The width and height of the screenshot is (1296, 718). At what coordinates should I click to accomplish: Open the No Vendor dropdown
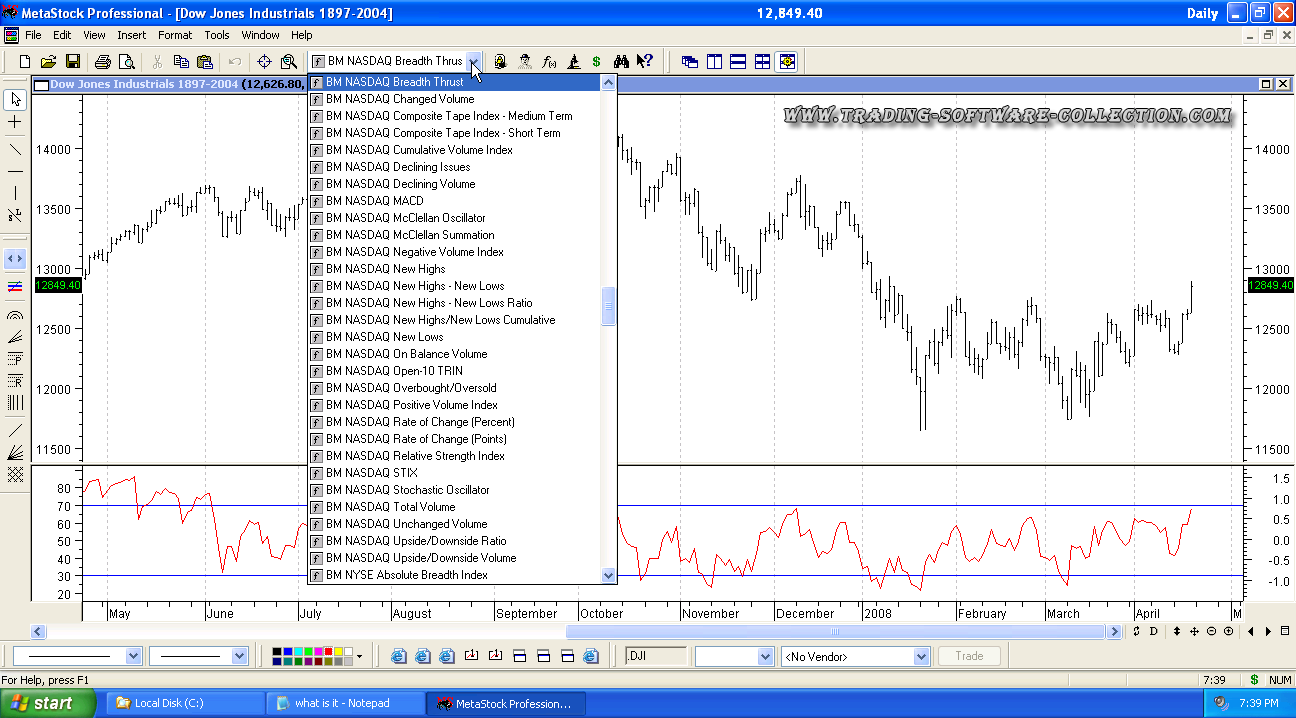[x=921, y=657]
